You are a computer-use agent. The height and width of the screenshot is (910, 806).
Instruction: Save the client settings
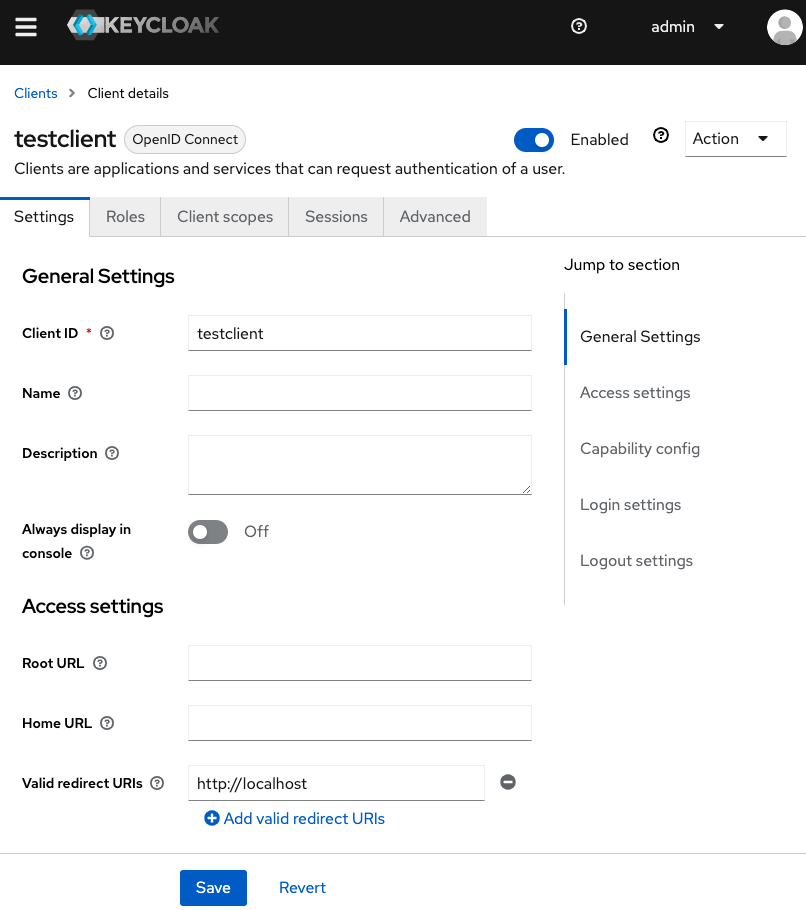(x=213, y=887)
